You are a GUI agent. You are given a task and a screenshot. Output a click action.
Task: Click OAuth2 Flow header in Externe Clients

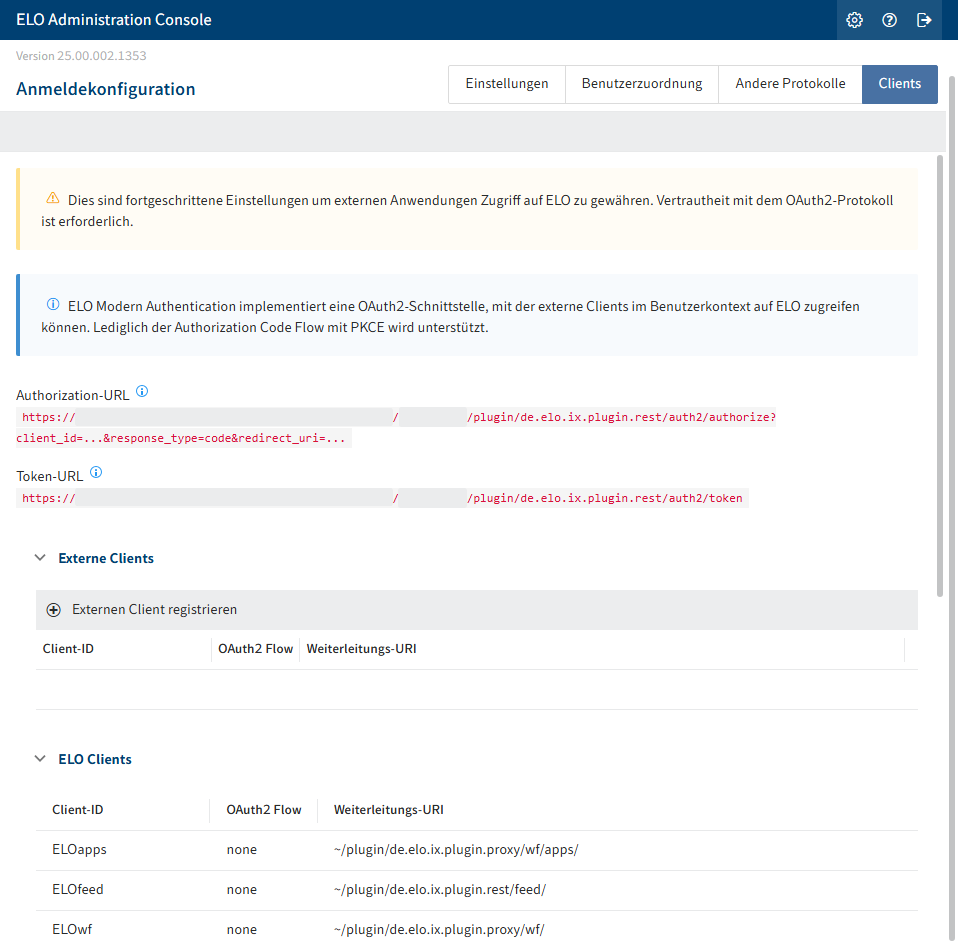point(255,649)
